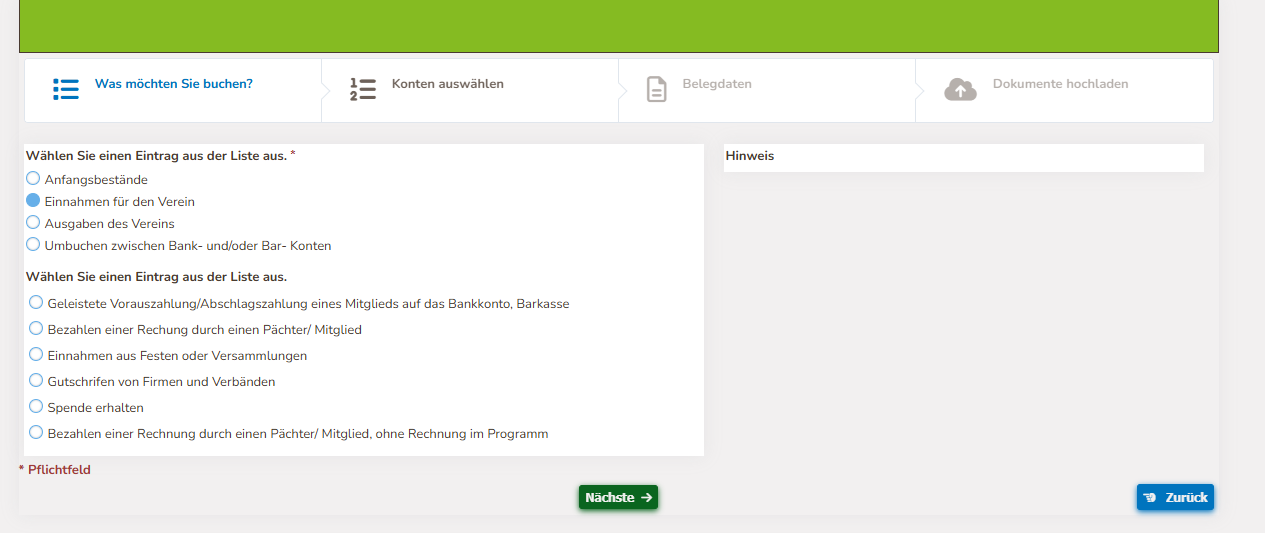Click the blue 'Zurück' button
The width and height of the screenshot is (1265, 533).
1175,497
